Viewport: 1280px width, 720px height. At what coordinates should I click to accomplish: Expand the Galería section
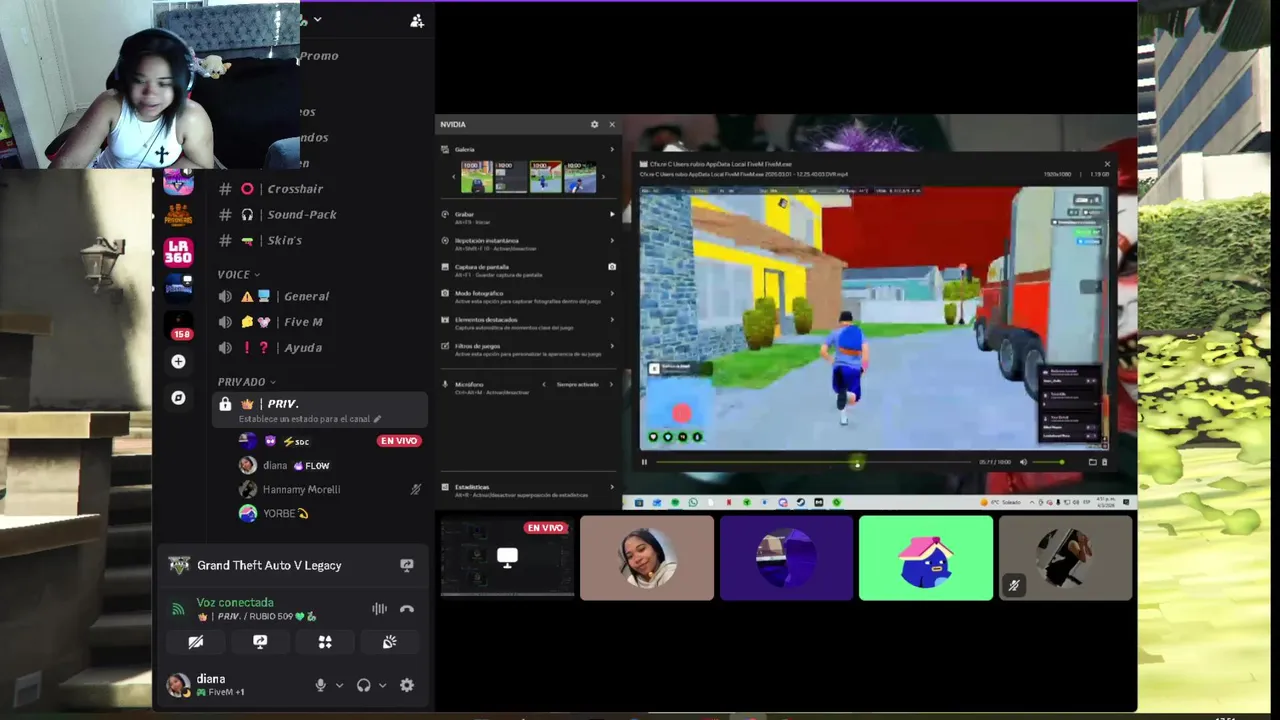click(x=528, y=149)
